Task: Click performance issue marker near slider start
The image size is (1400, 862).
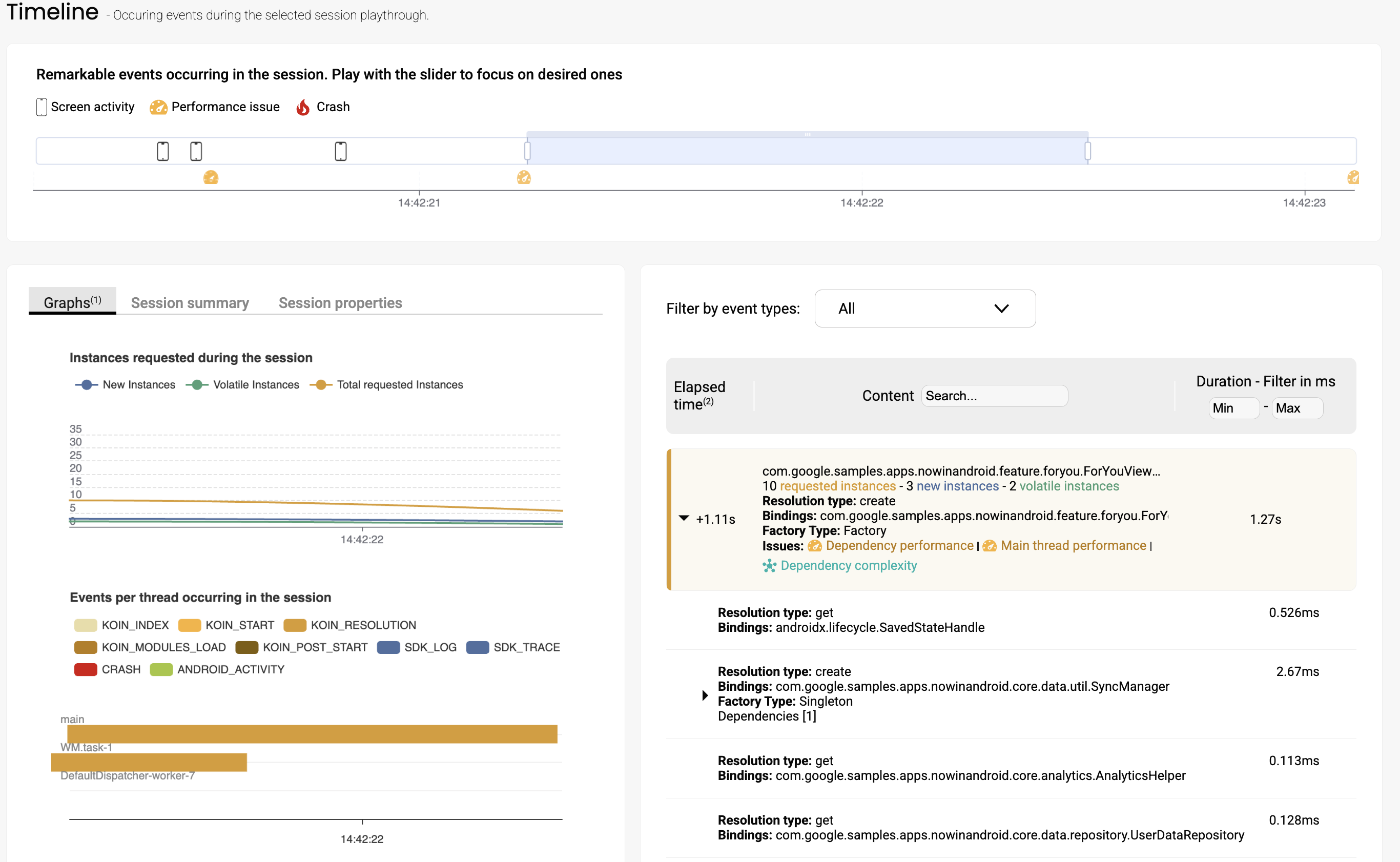Action: 524,178
